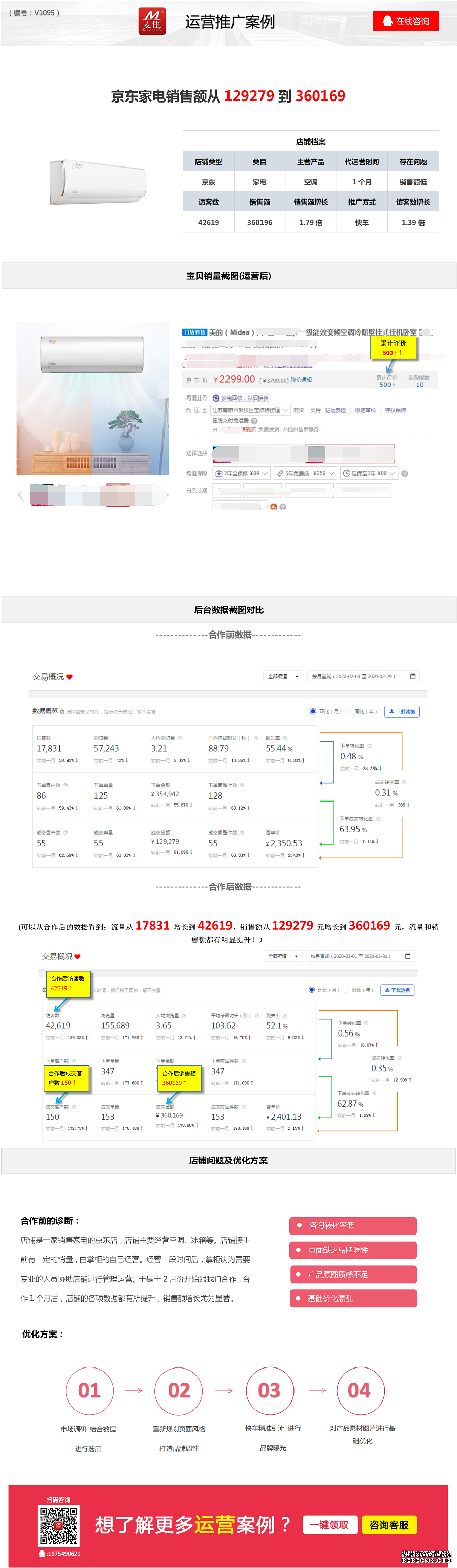Screen dimensions: 457x1568
Task: Click help icon beside 下单转化率 0.56%
Action: [x=366, y=1023]
